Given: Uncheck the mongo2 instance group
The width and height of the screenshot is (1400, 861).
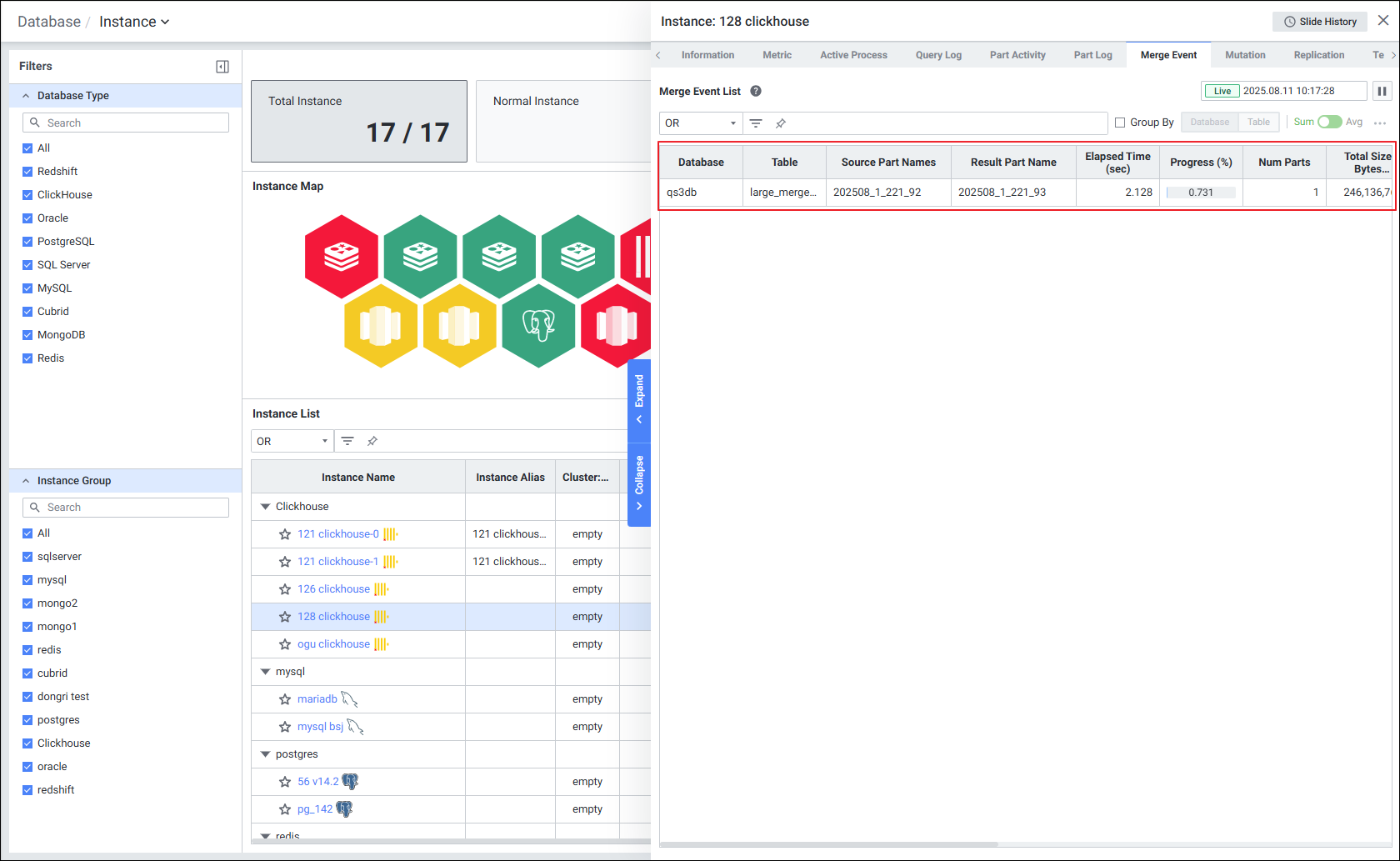Looking at the screenshot, I should (x=27, y=603).
